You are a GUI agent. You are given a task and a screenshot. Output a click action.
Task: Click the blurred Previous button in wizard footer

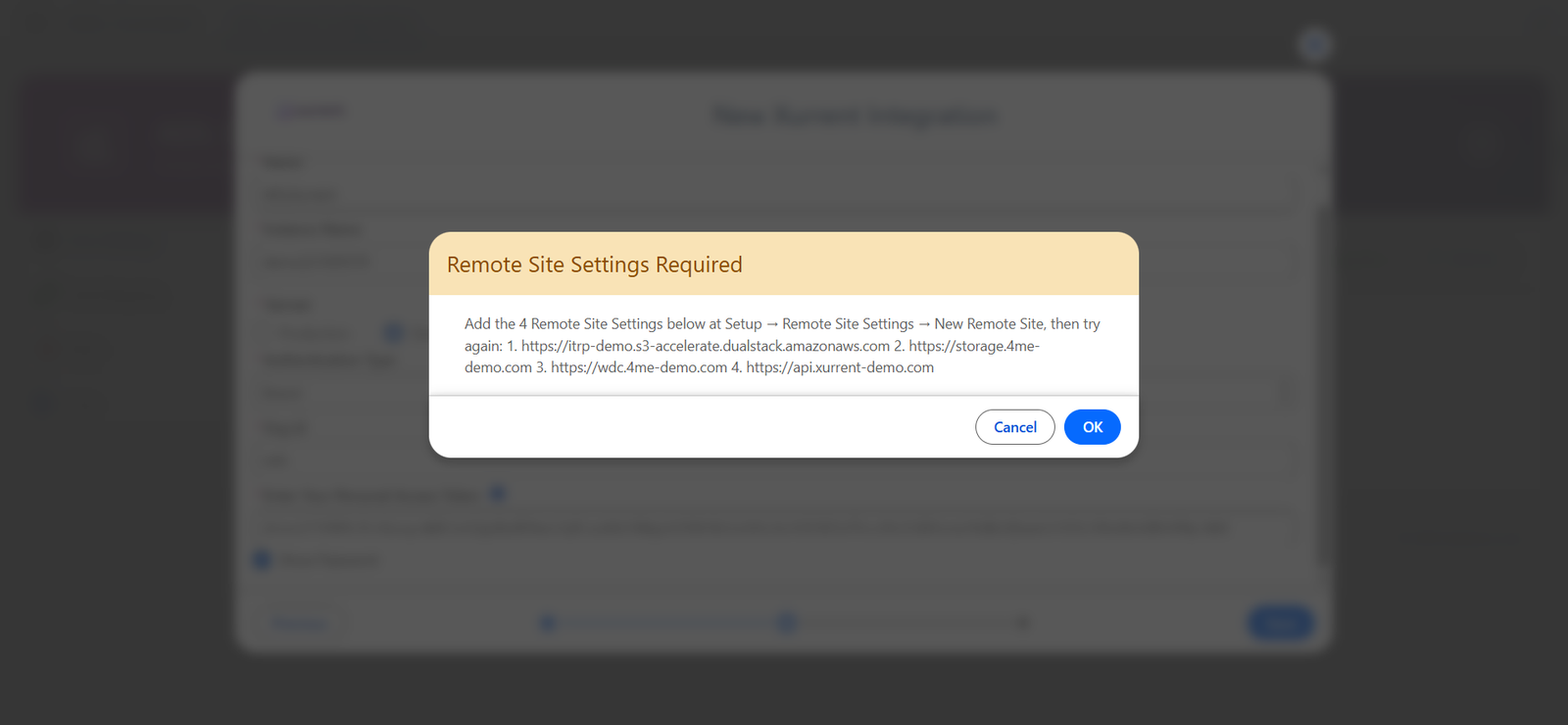click(x=300, y=624)
